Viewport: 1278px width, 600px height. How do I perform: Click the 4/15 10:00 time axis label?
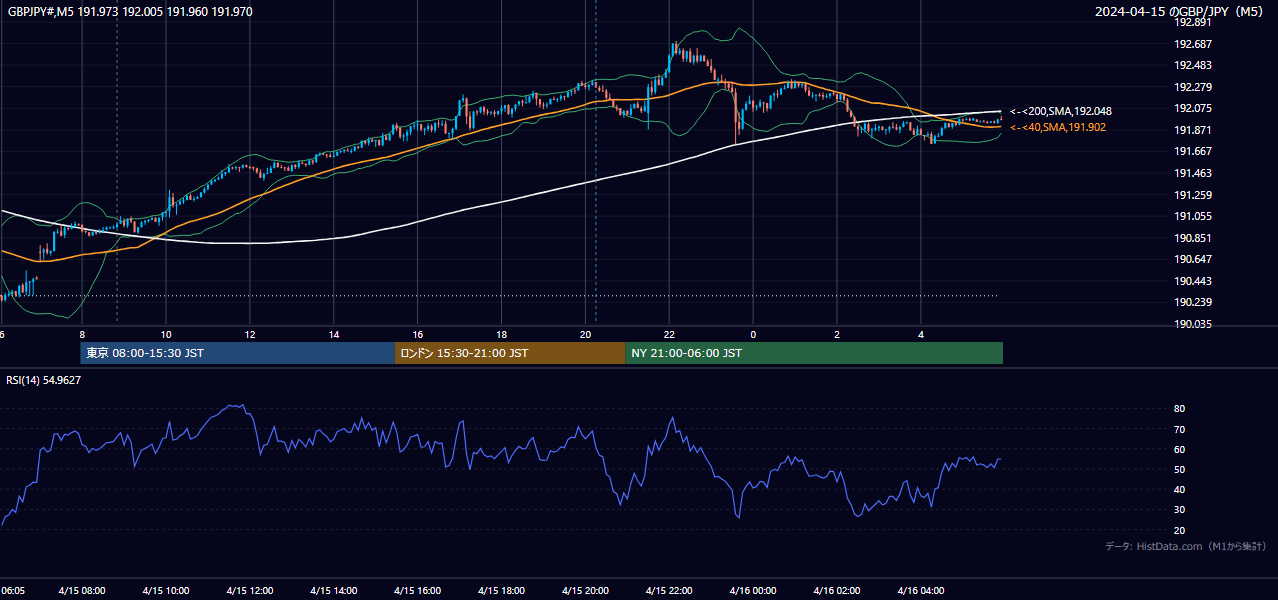(x=165, y=591)
